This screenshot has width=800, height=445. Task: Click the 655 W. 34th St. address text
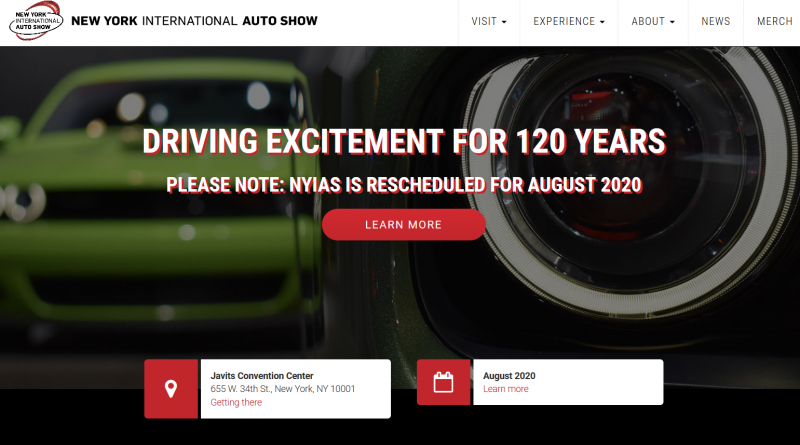283,389
